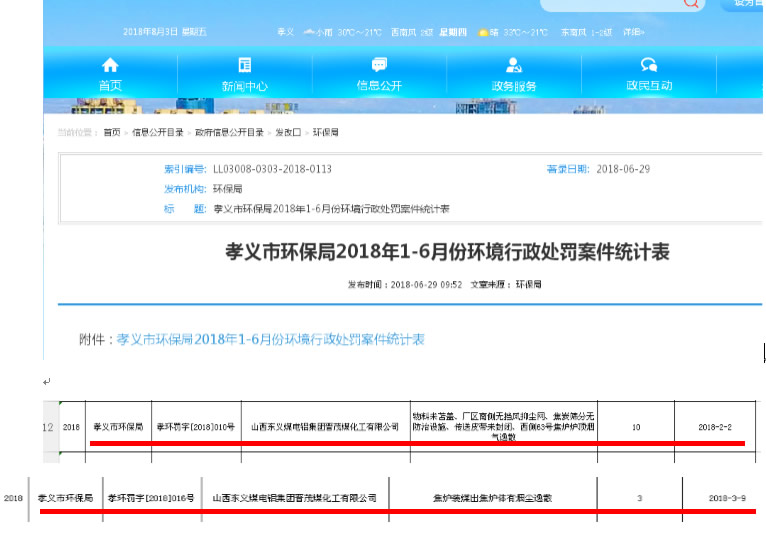Click the person icon above 政务服务
Image resolution: width=766 pixels, height=540 pixels.
click(513, 65)
